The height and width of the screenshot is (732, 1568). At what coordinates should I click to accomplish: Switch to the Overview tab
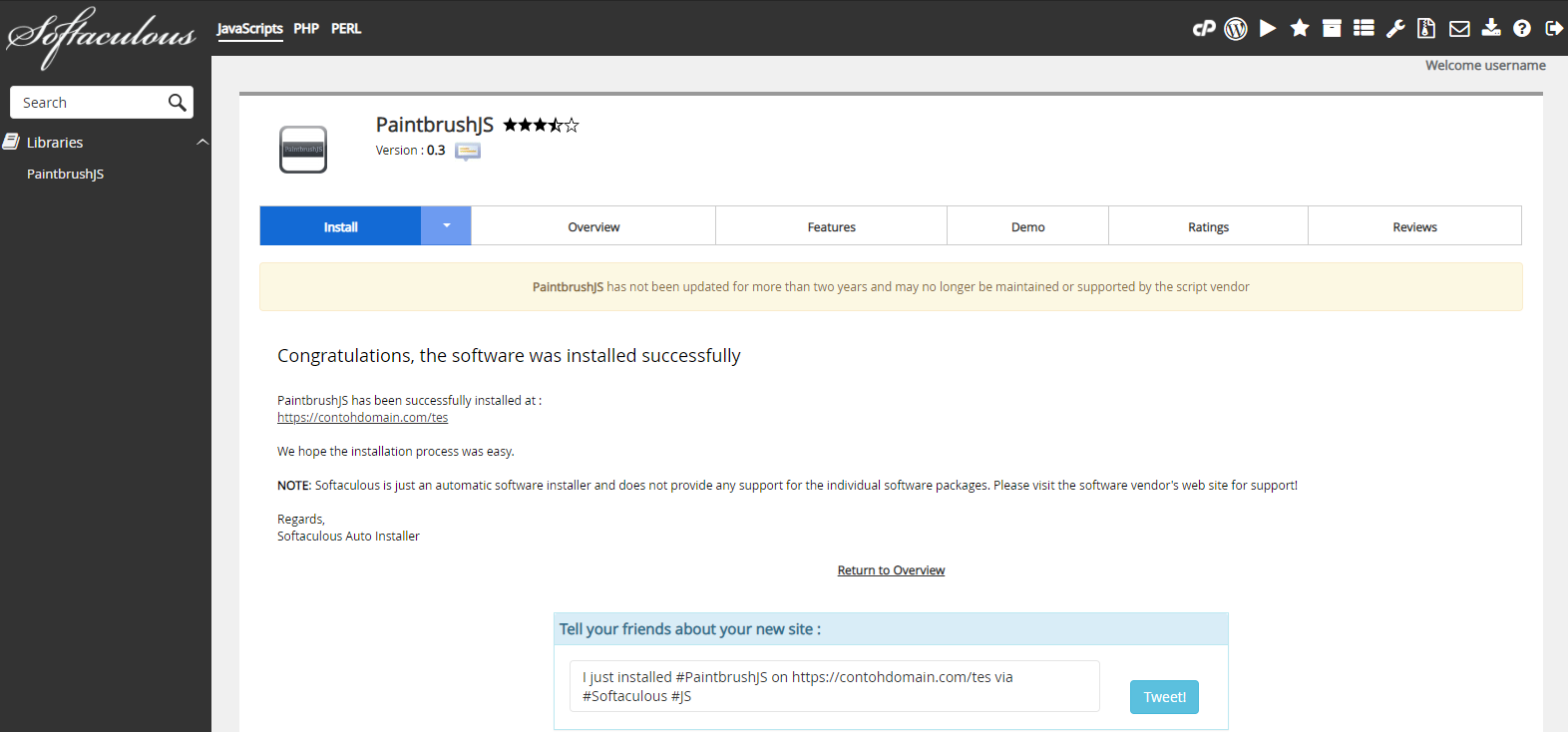(x=593, y=227)
